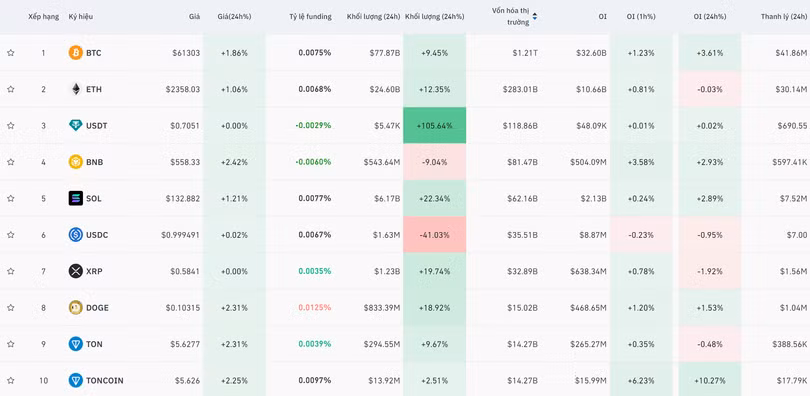Add SOL to favorites star
The width and height of the screenshot is (810, 396).
click(x=10, y=198)
